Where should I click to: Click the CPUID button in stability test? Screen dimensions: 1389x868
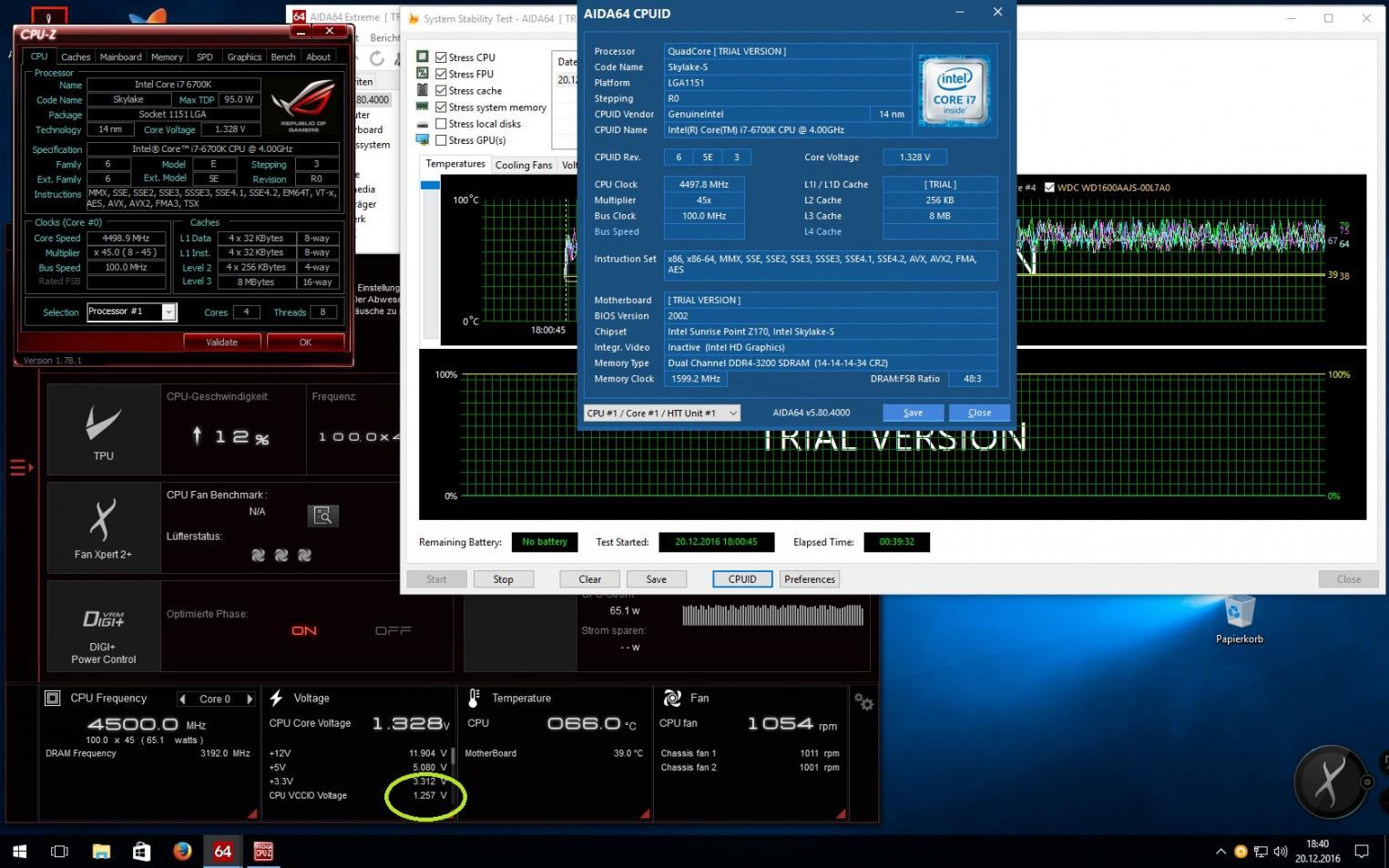pyautogui.click(x=742, y=579)
